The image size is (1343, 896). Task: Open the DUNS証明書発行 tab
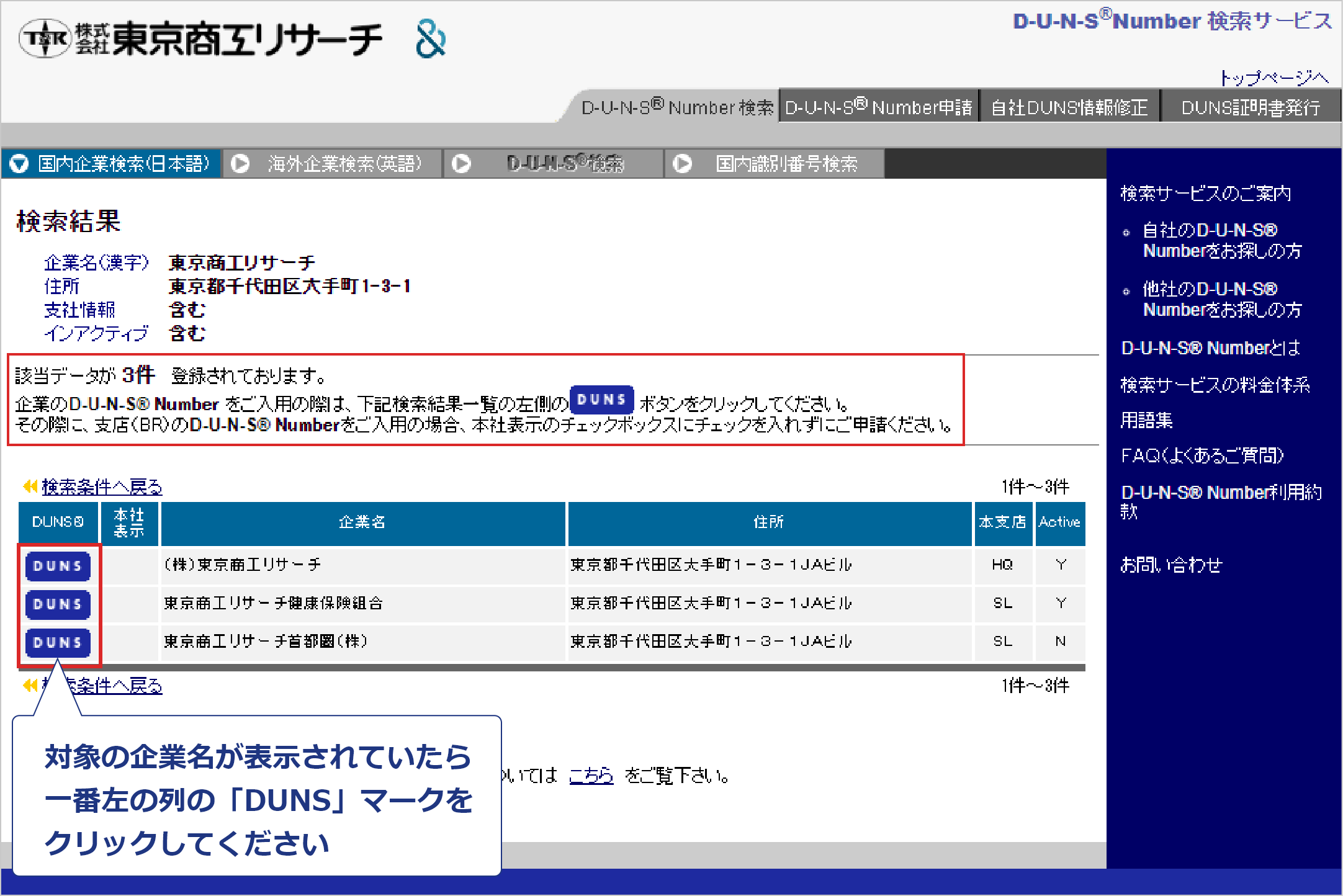click(1251, 107)
